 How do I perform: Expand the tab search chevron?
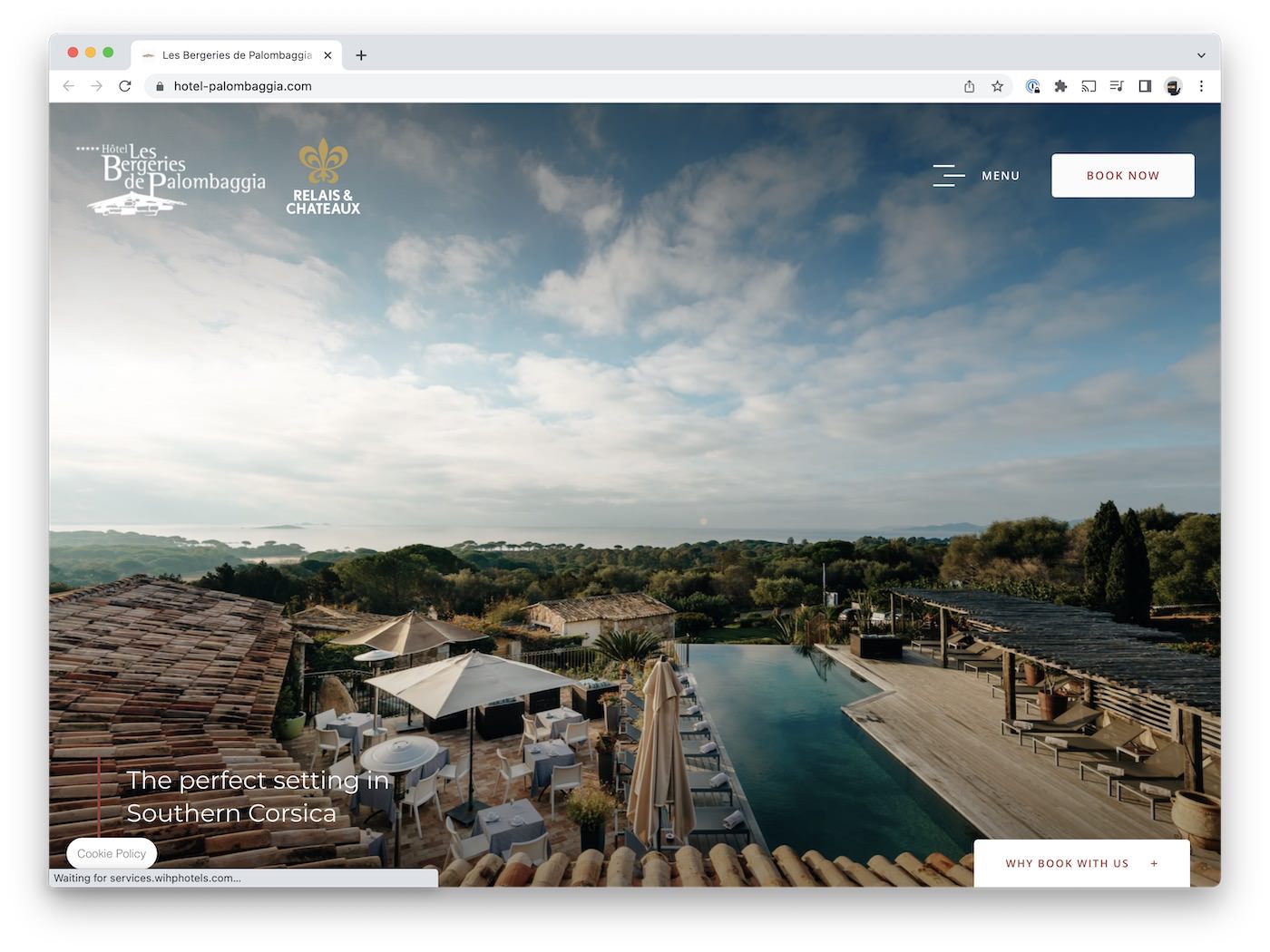[x=1201, y=55]
